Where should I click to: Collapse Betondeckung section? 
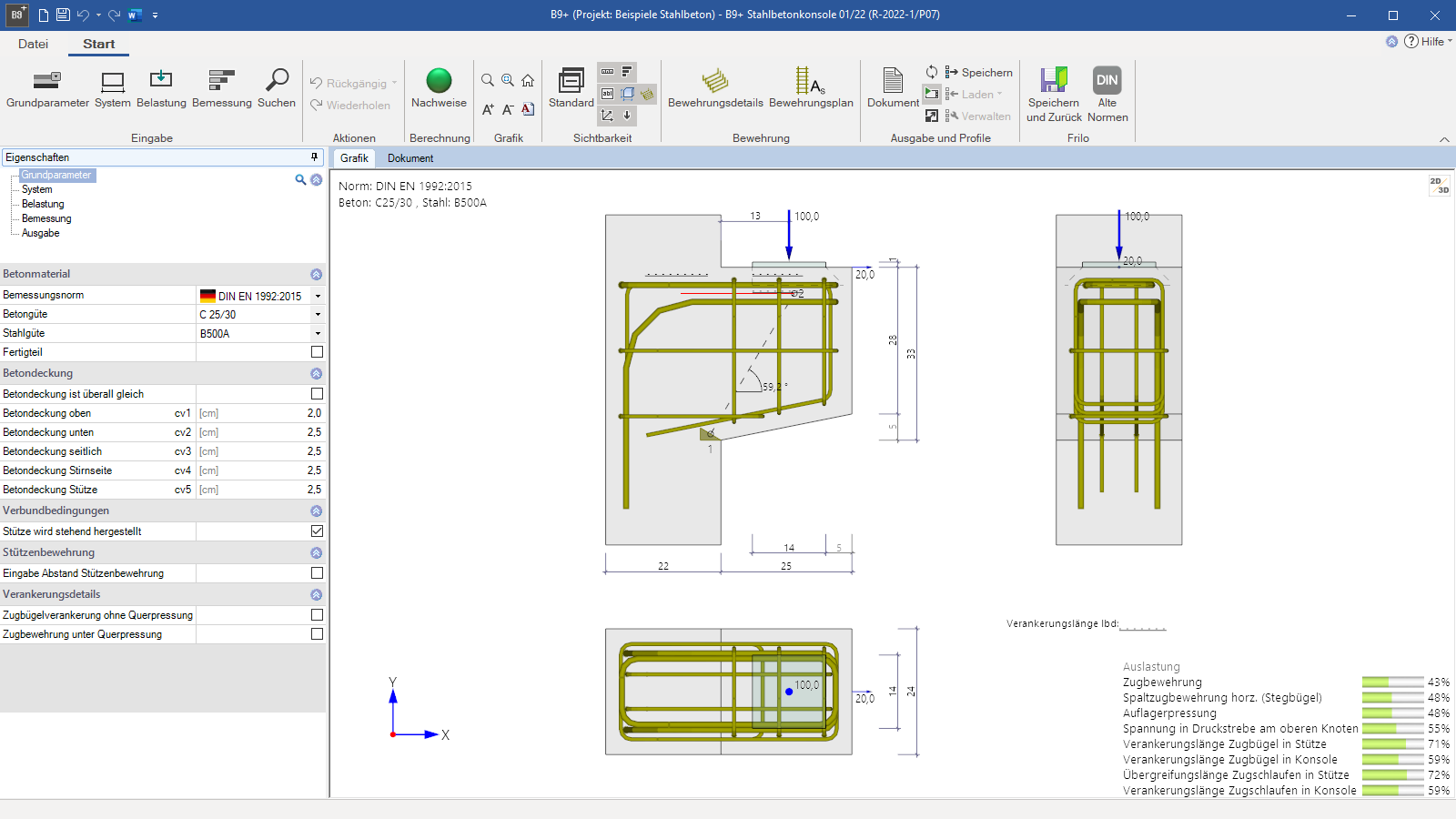pyautogui.click(x=316, y=374)
